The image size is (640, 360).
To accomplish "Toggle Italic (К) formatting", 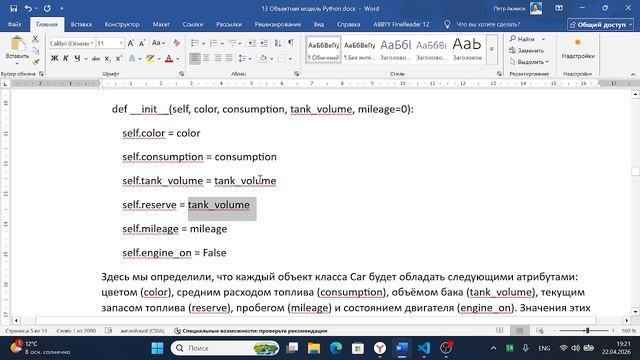I will point(66,59).
